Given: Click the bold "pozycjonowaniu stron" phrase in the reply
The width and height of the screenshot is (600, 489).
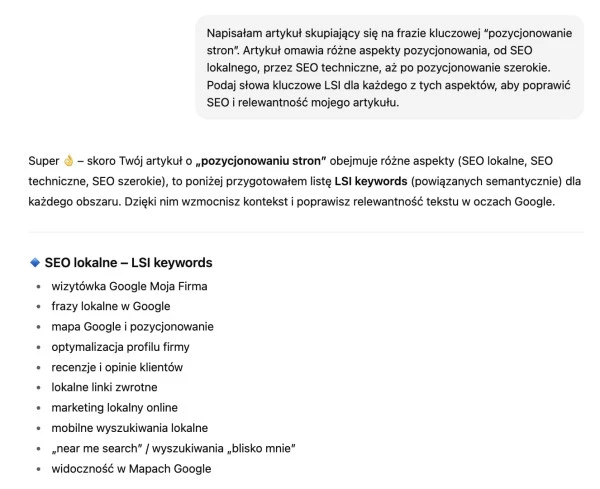Looking at the screenshot, I should point(259,161).
